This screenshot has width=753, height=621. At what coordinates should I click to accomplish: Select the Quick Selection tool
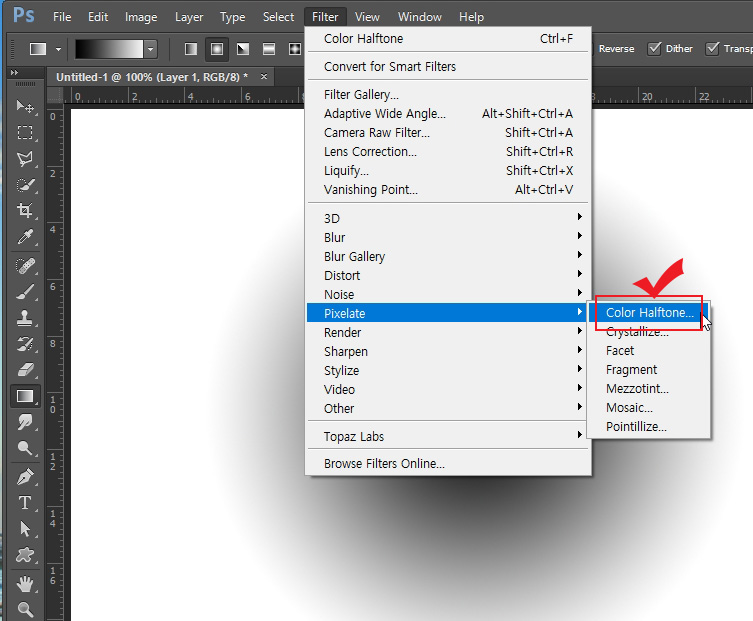25,185
